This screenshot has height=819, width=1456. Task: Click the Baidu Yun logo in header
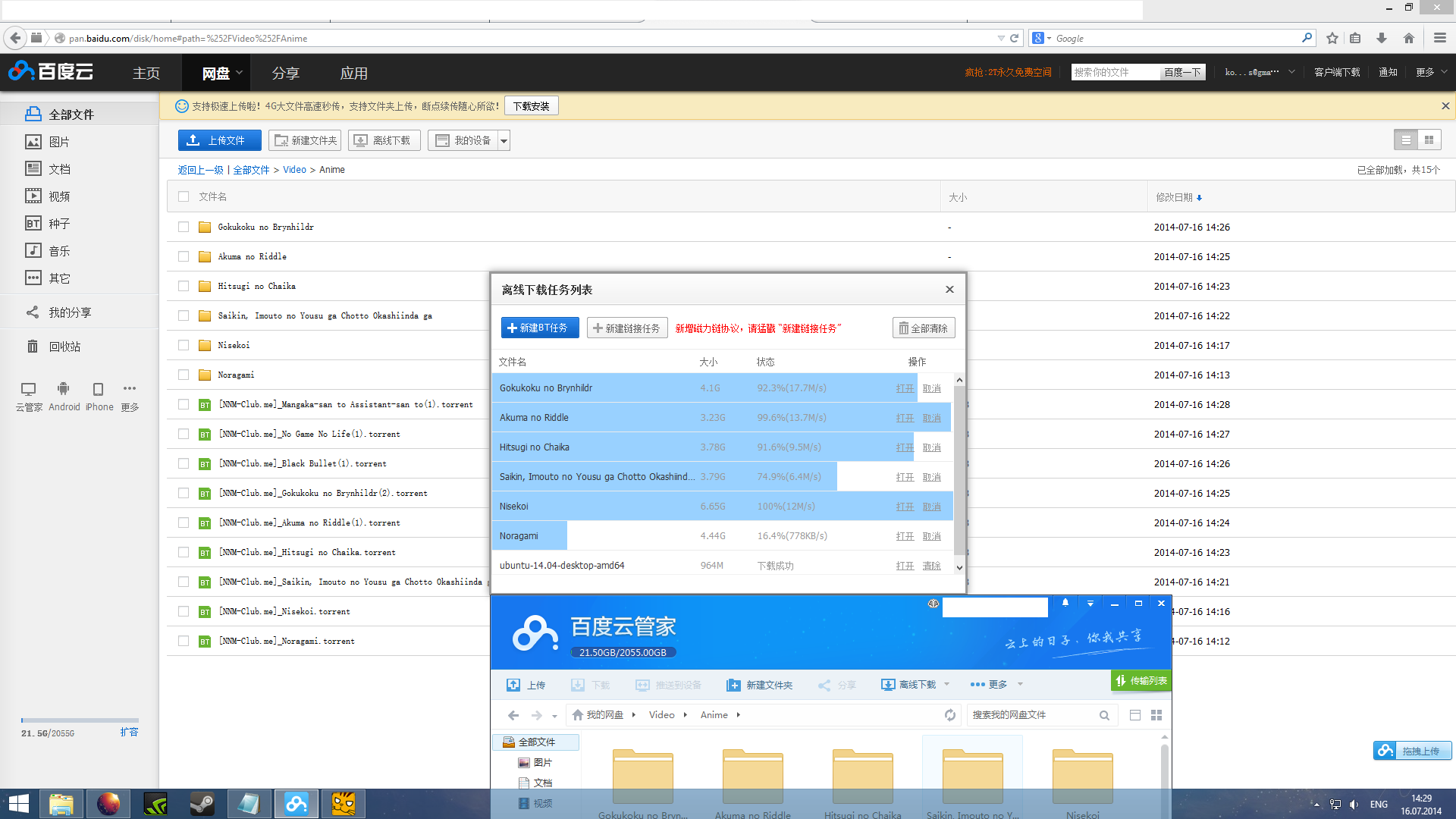click(x=51, y=72)
